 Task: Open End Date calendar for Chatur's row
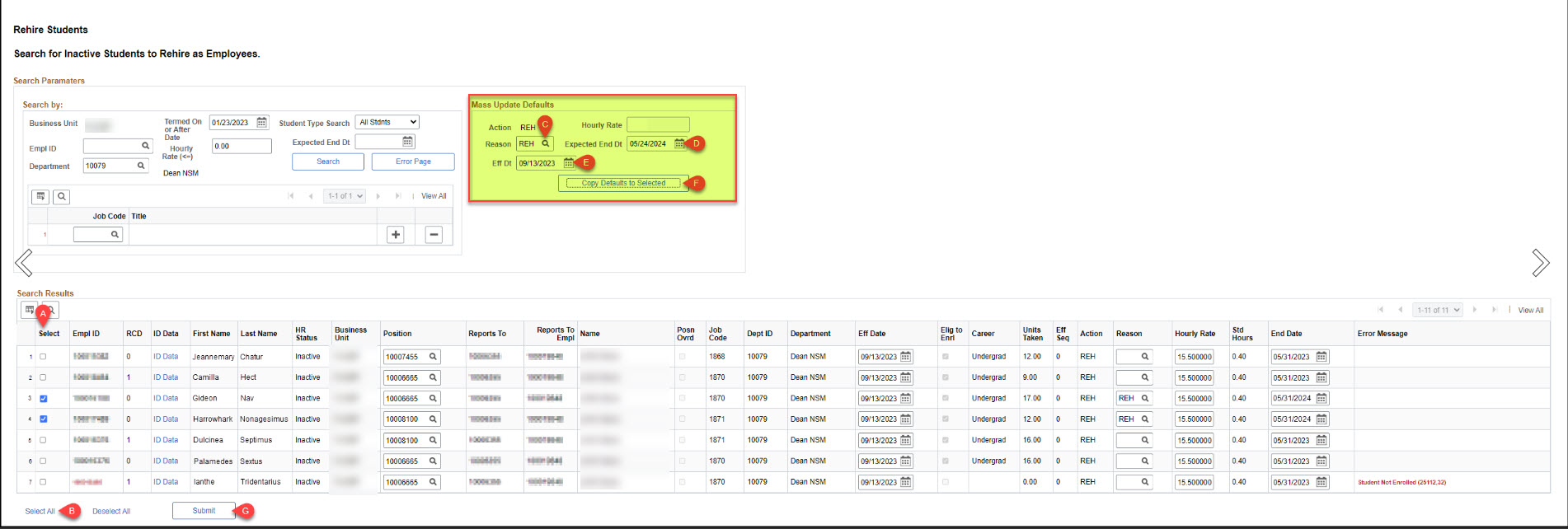(1322, 357)
